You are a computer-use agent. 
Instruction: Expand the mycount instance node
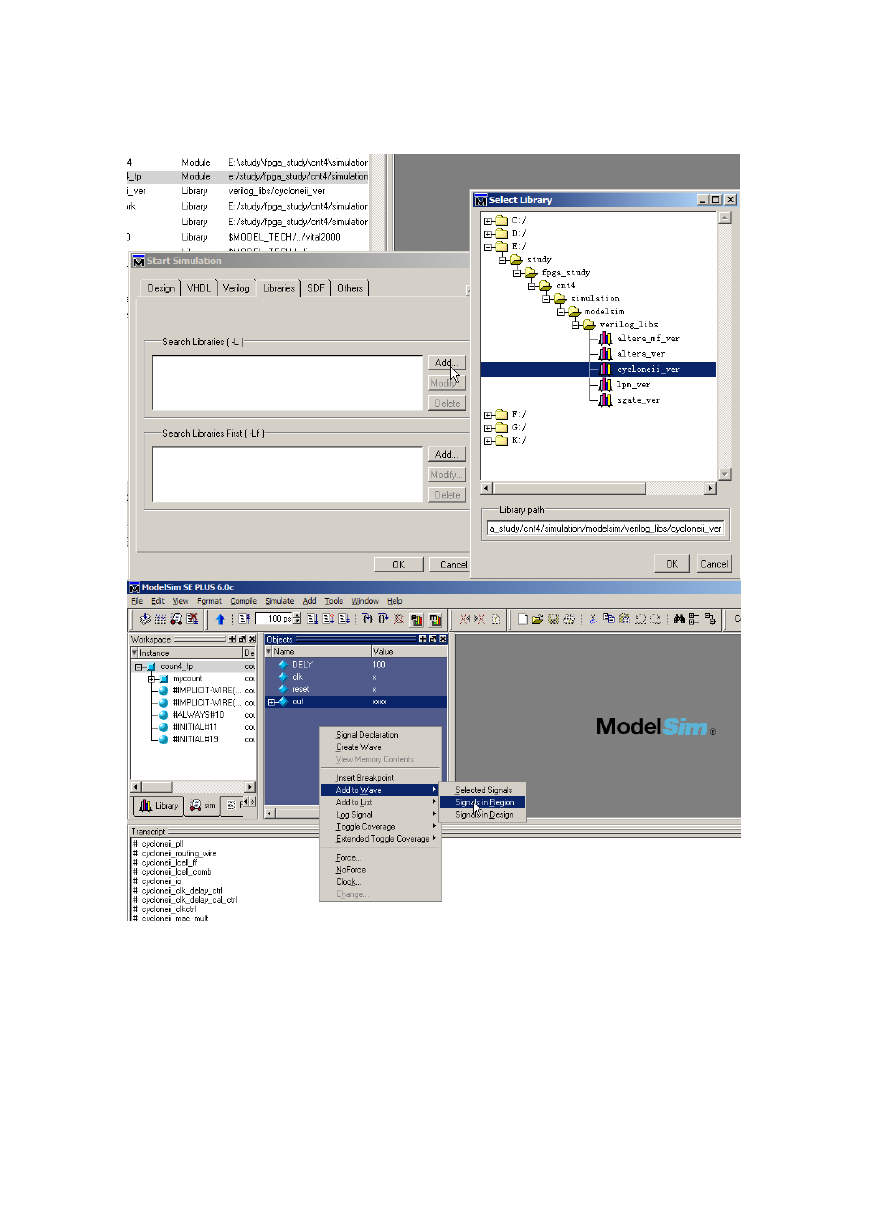[152, 678]
